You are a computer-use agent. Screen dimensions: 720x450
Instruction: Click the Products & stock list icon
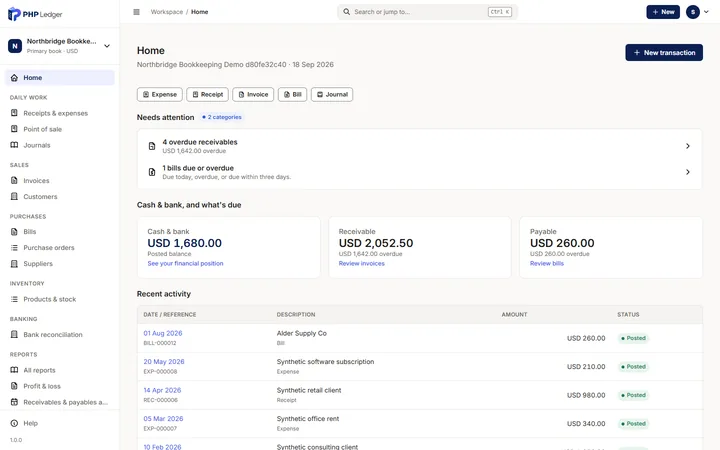pos(14,299)
